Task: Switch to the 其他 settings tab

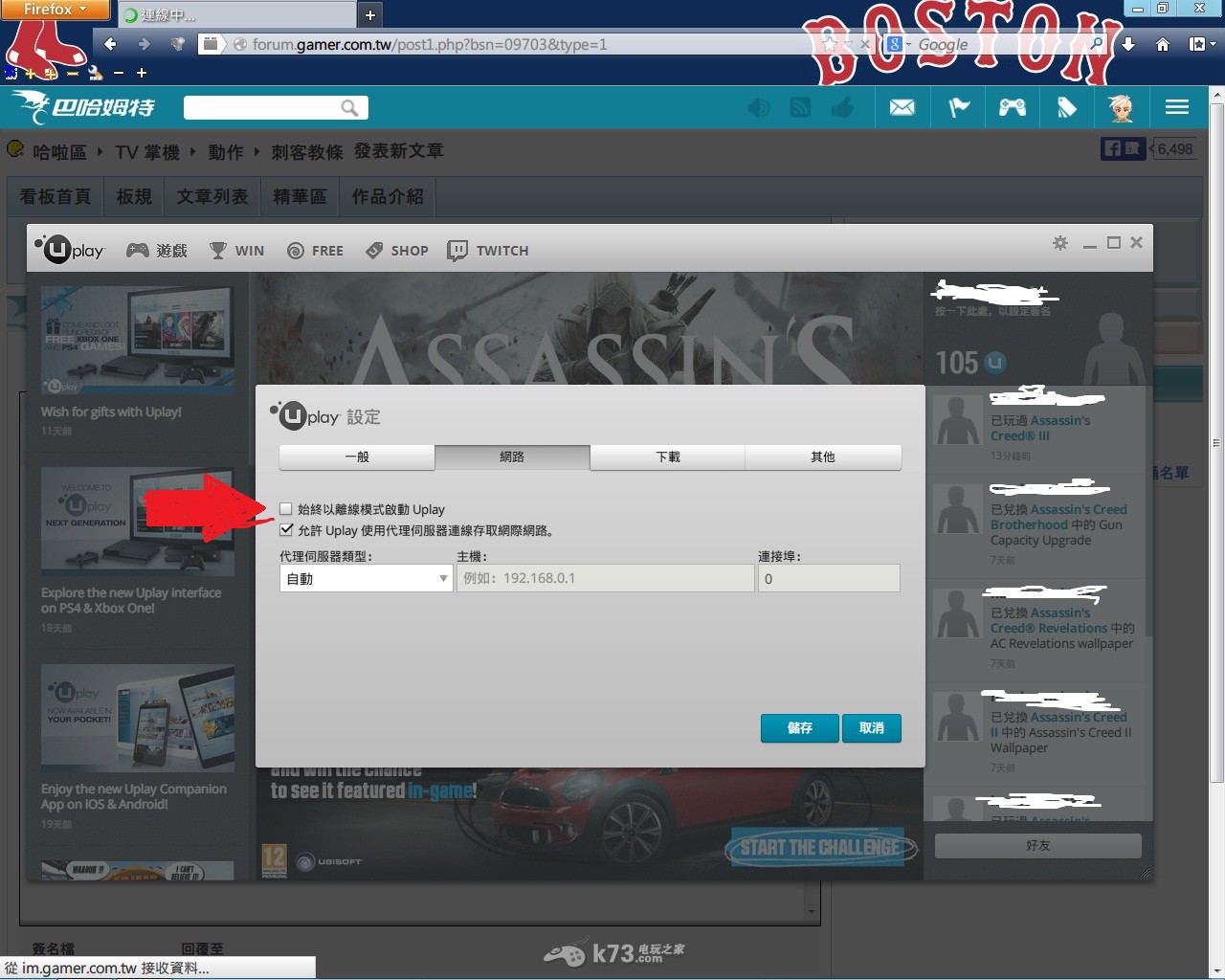Action: [823, 457]
